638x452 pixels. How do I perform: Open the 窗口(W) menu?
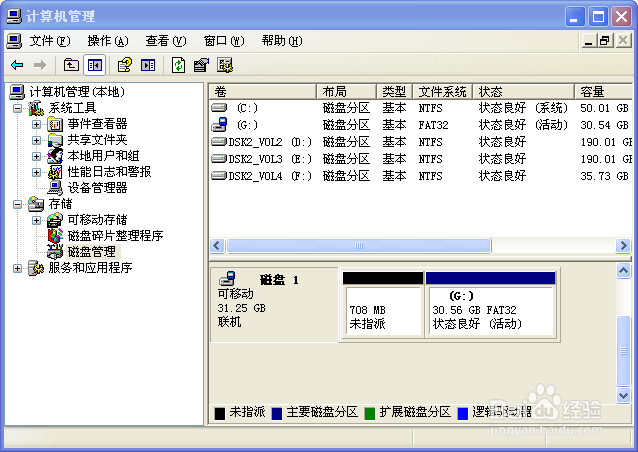224,41
